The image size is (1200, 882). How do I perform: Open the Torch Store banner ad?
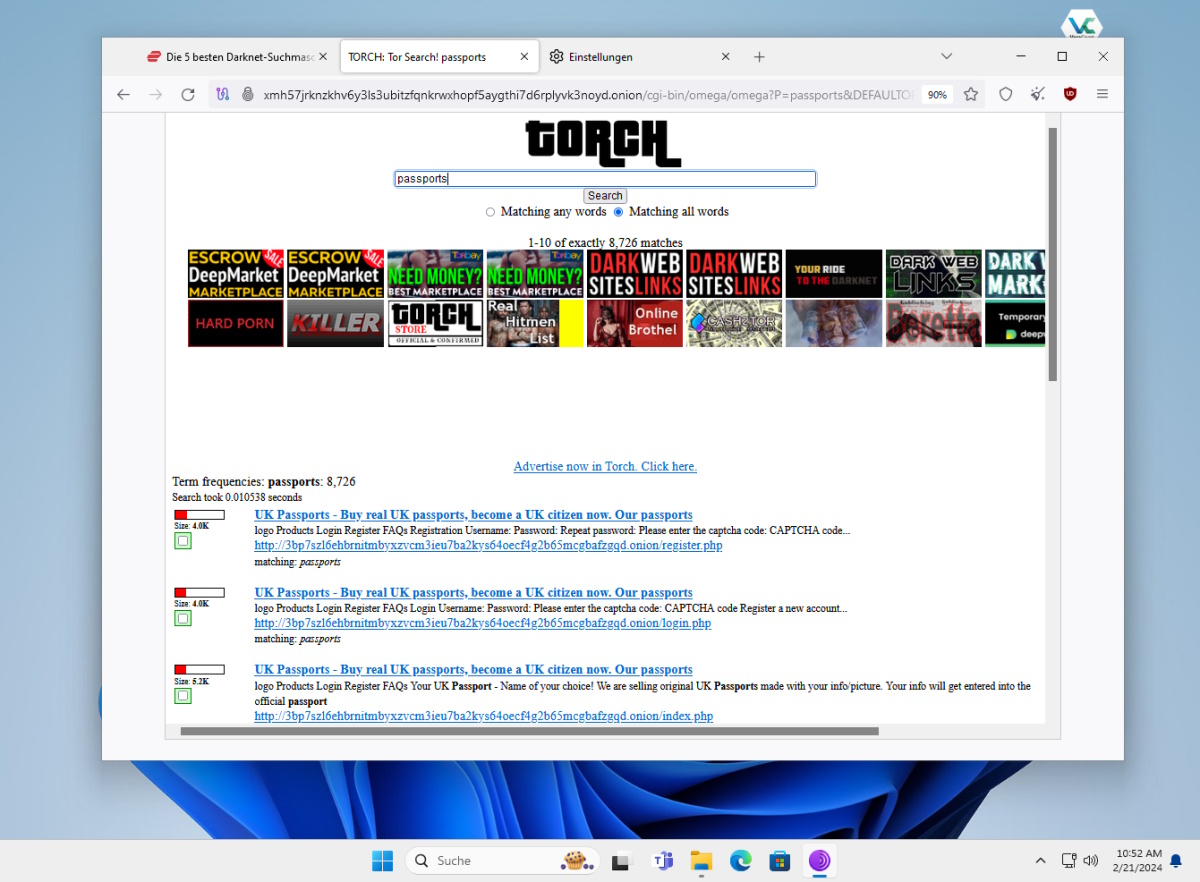coord(435,323)
